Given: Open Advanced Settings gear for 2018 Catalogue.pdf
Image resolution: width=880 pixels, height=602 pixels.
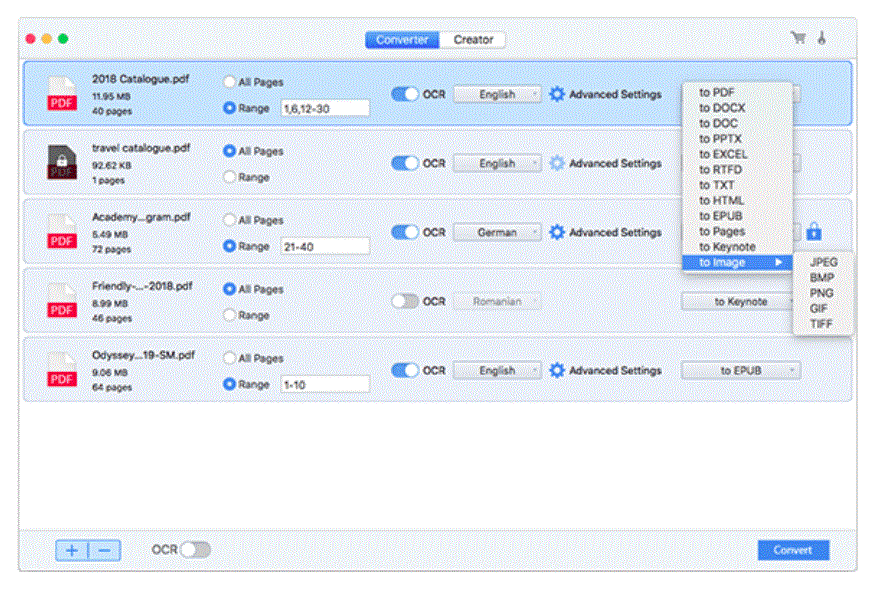Looking at the screenshot, I should pyautogui.click(x=557, y=94).
